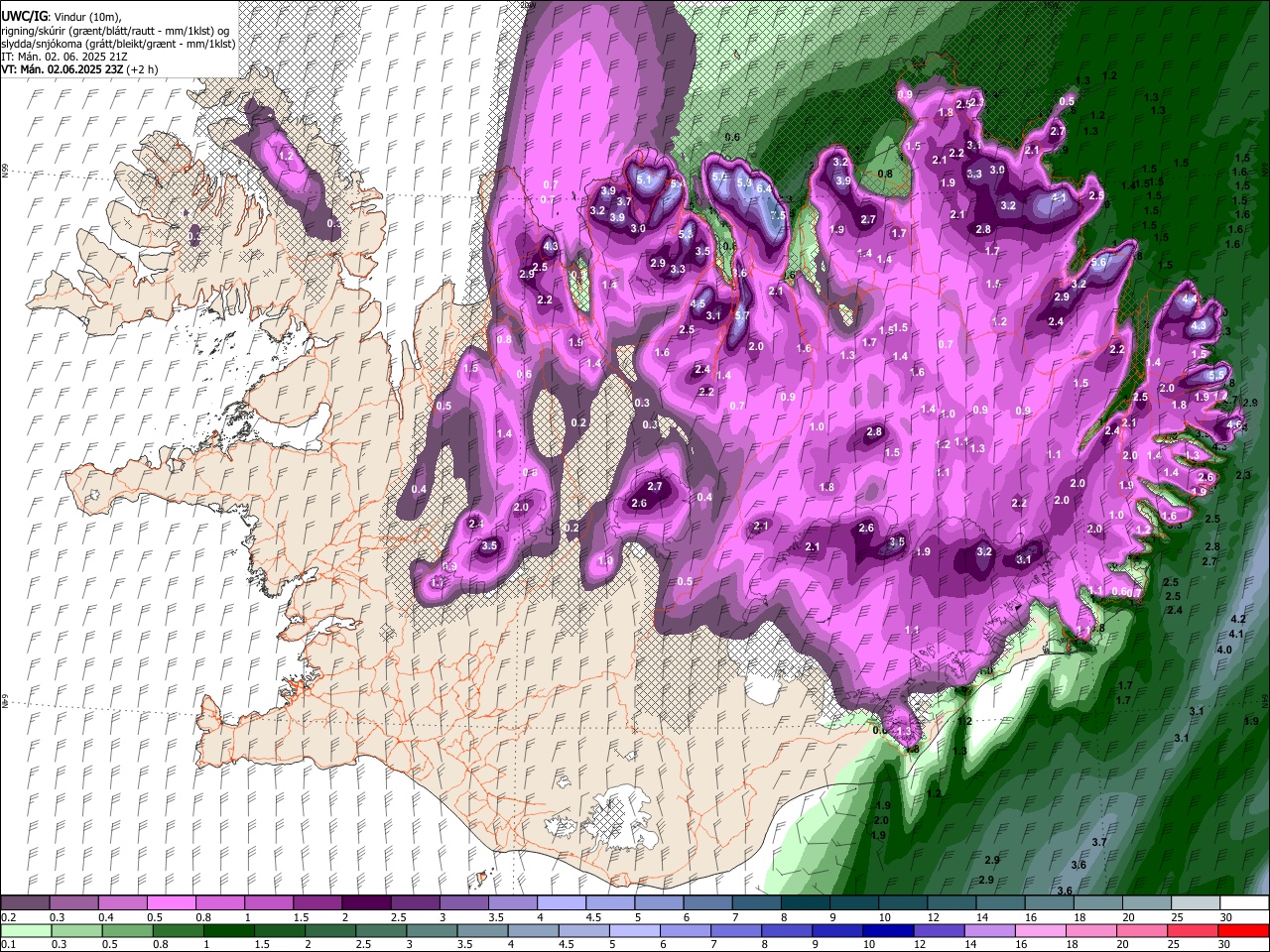The width and height of the screenshot is (1270, 952).
Task: Click the lightest green first swatch of lower scale
Action: point(25,930)
